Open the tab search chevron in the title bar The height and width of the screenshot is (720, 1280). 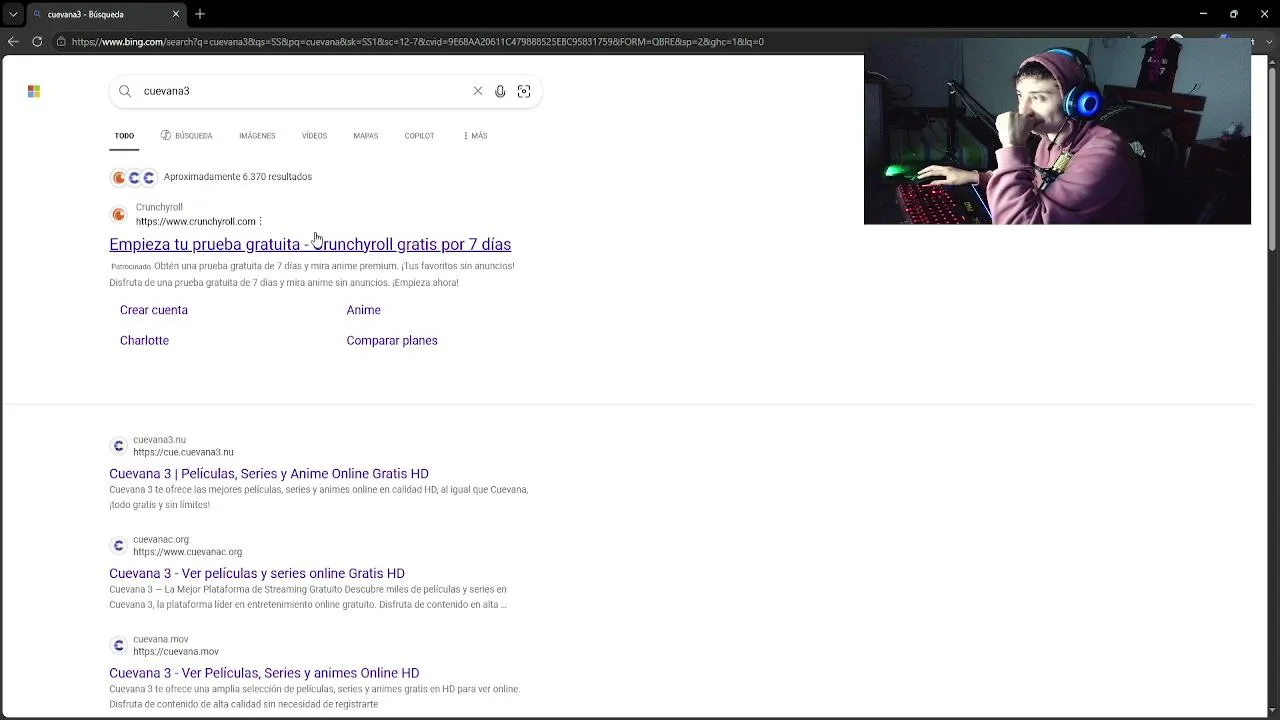(13, 14)
